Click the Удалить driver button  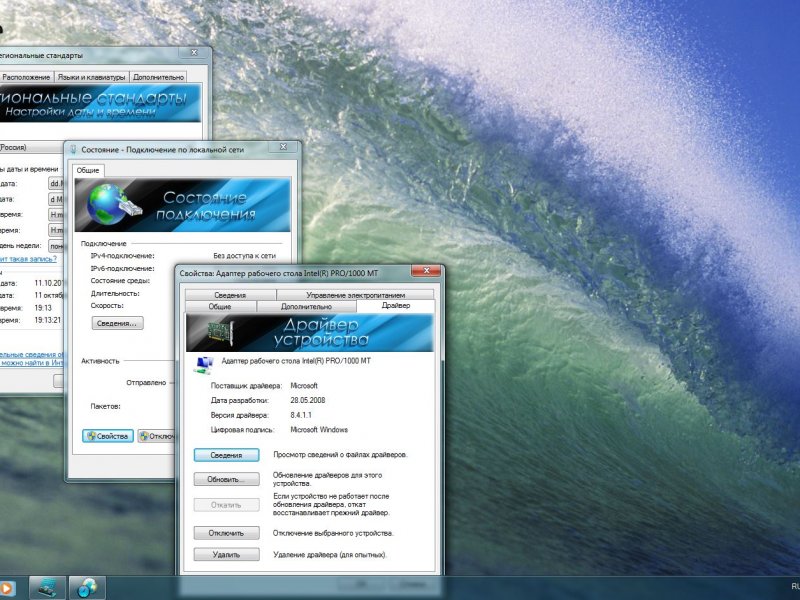(227, 555)
